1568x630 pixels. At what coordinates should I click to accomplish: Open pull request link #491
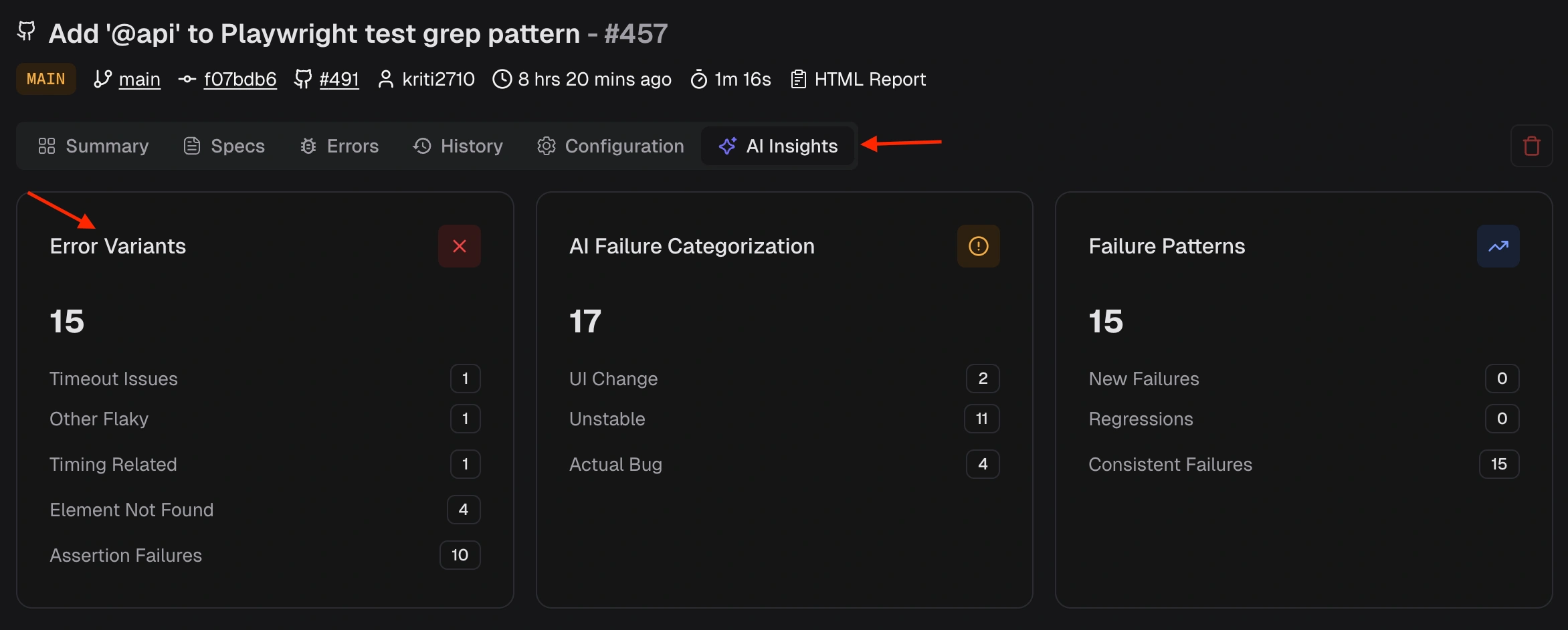click(339, 79)
